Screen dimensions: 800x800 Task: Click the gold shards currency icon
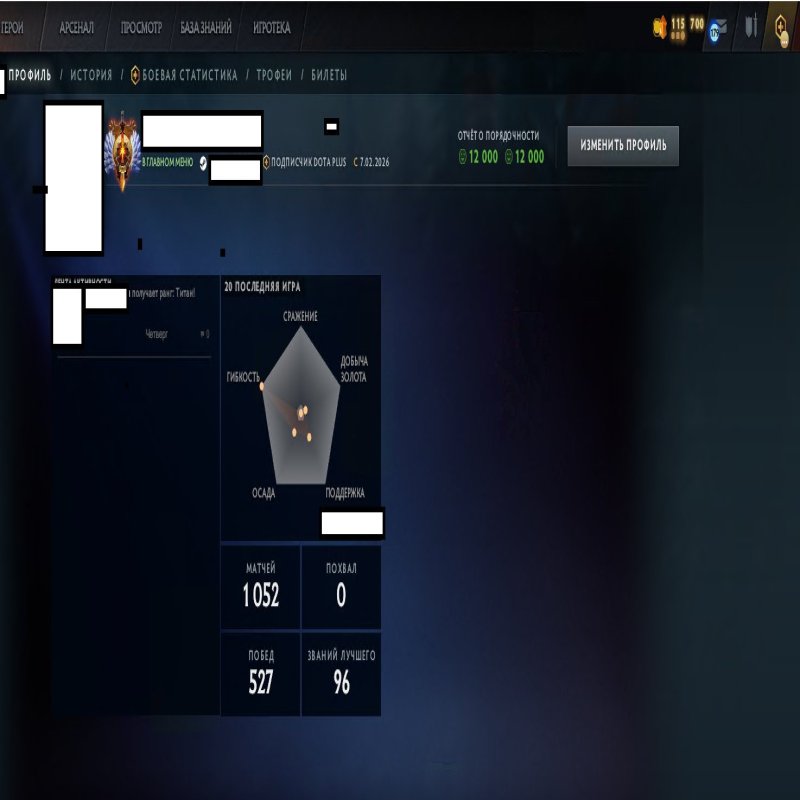(x=660, y=28)
